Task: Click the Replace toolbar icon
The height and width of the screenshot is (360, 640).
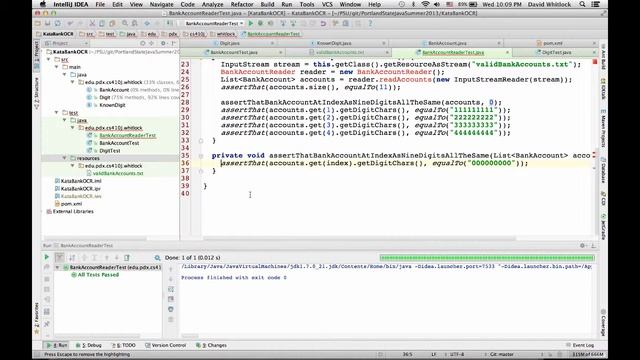Action: (x=134, y=23)
